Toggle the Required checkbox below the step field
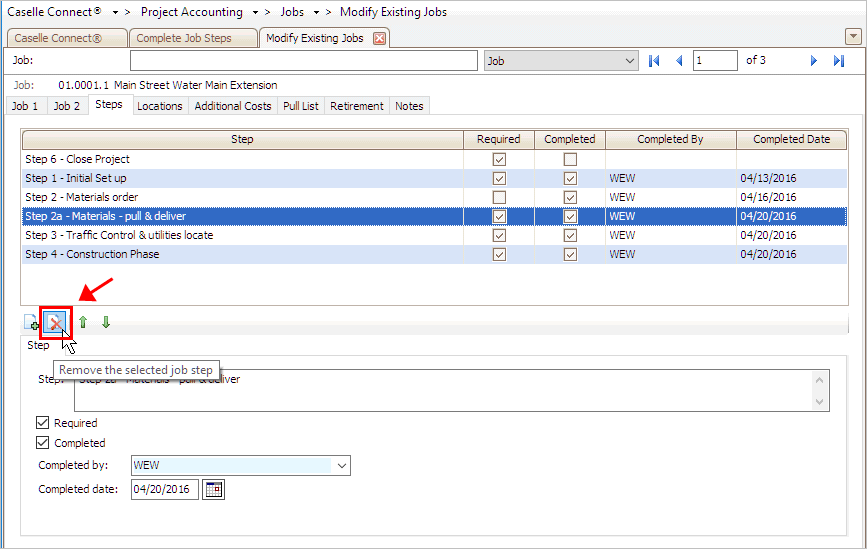The height and width of the screenshot is (549, 867). 43,423
